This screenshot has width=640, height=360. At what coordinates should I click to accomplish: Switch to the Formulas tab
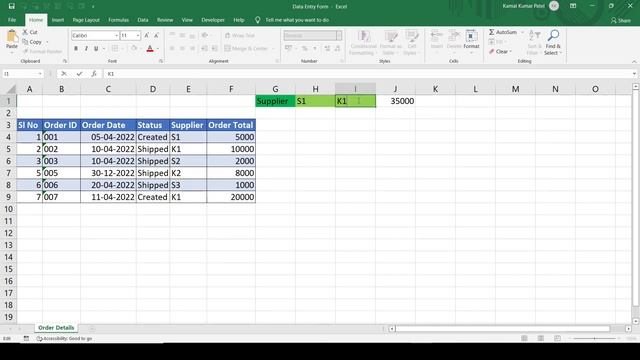pyautogui.click(x=118, y=20)
